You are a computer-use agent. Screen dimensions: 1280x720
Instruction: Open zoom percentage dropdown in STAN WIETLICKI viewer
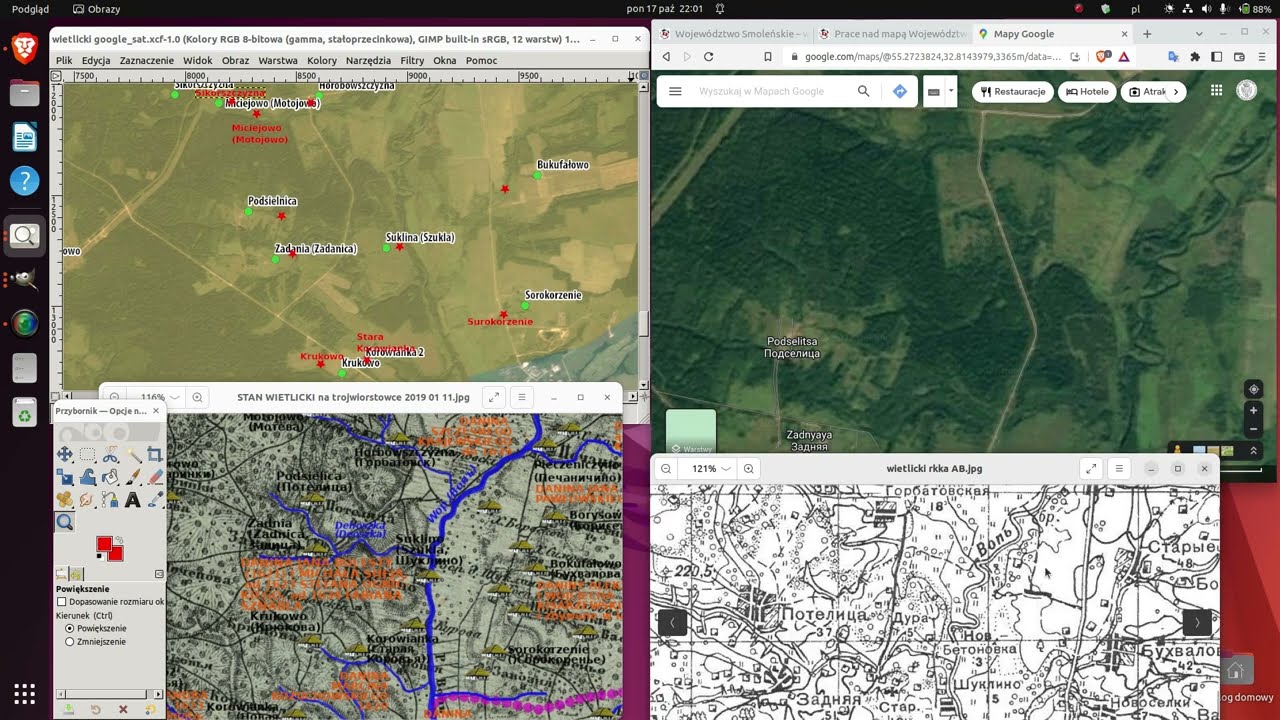coord(160,397)
